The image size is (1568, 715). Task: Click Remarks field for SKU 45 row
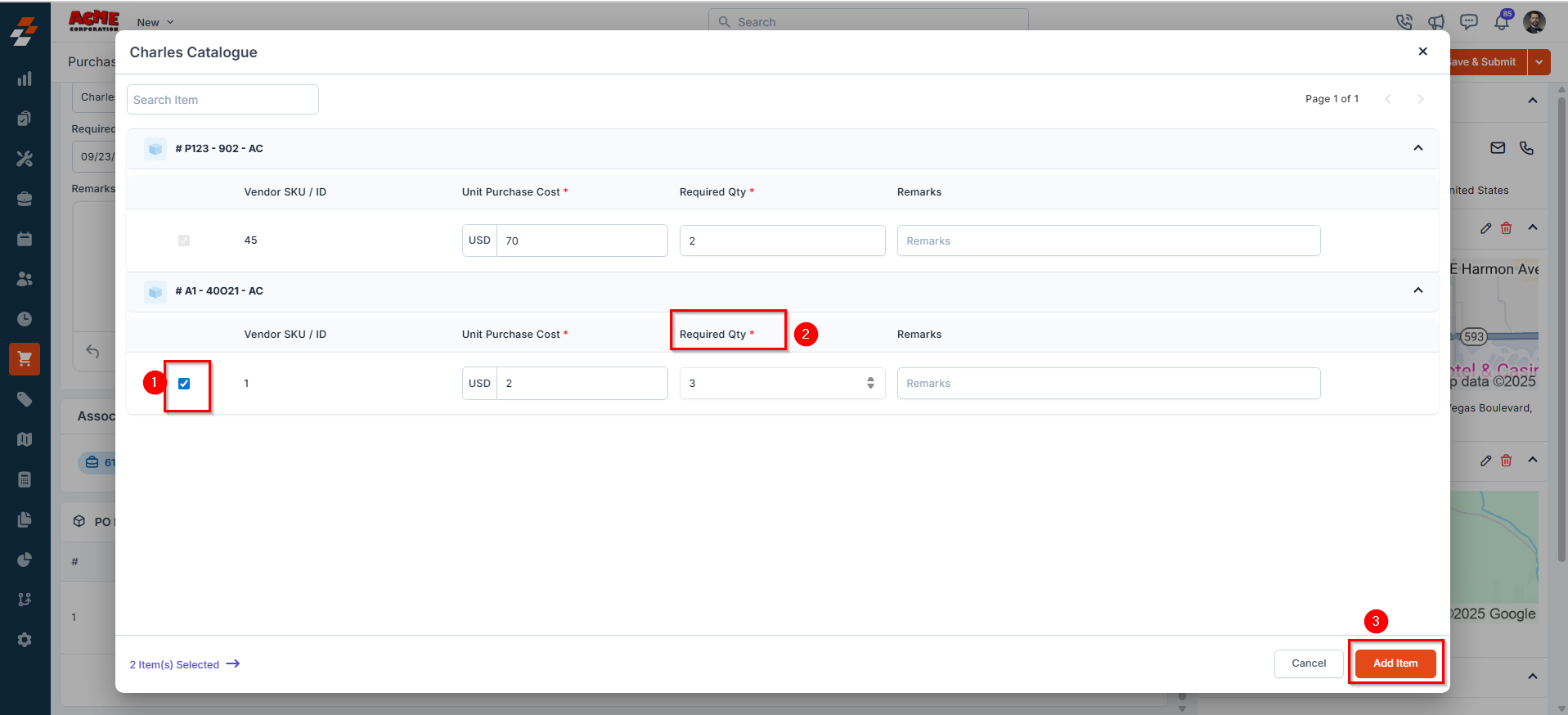[1108, 241]
